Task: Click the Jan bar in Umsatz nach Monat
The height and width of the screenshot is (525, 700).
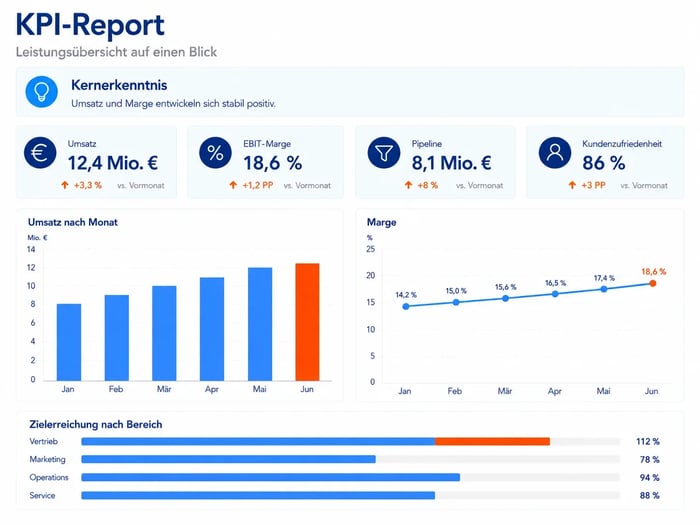Action: pos(69,342)
